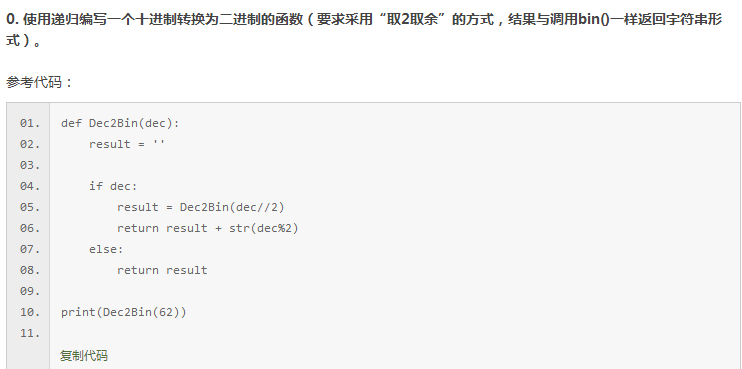Click the return result + str(dec%2) line
The height and width of the screenshot is (369, 742).
coord(208,228)
